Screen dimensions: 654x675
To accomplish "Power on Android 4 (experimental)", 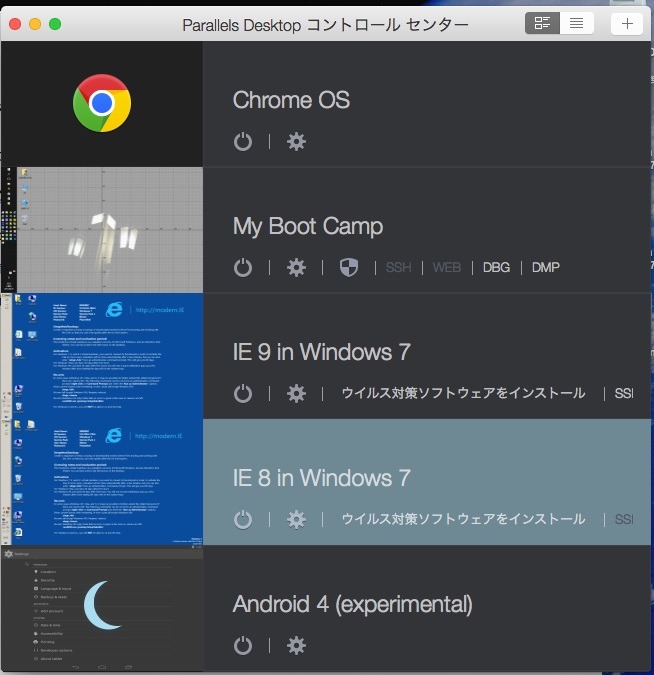I will pos(243,645).
